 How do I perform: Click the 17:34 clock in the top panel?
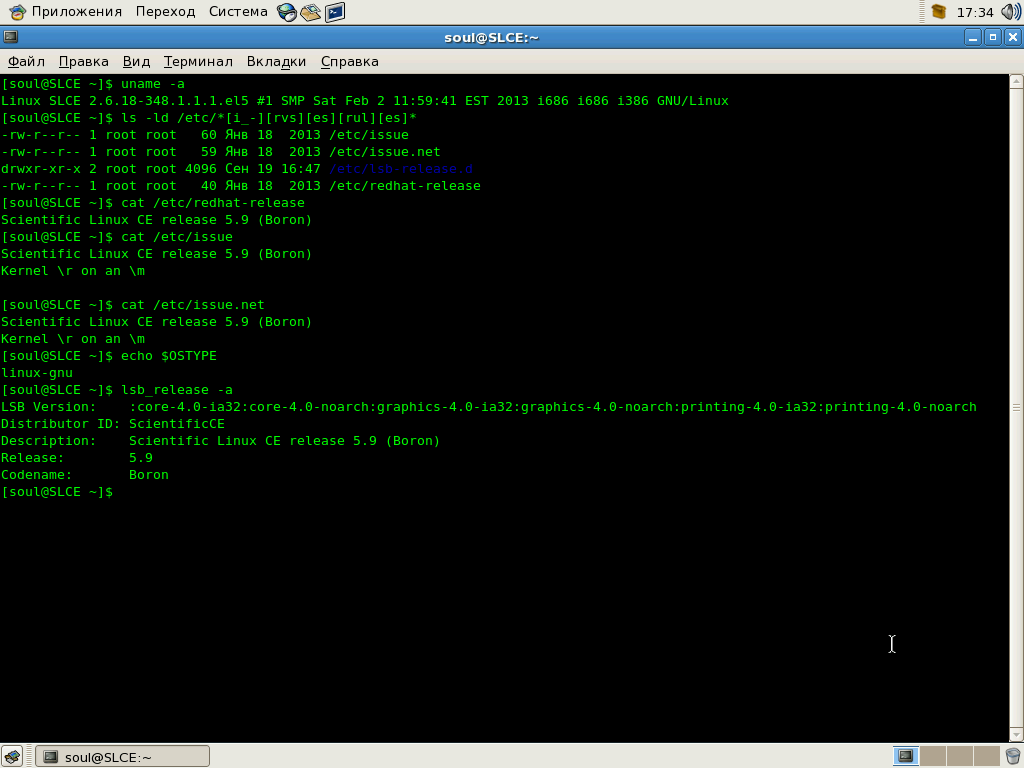[974, 12]
